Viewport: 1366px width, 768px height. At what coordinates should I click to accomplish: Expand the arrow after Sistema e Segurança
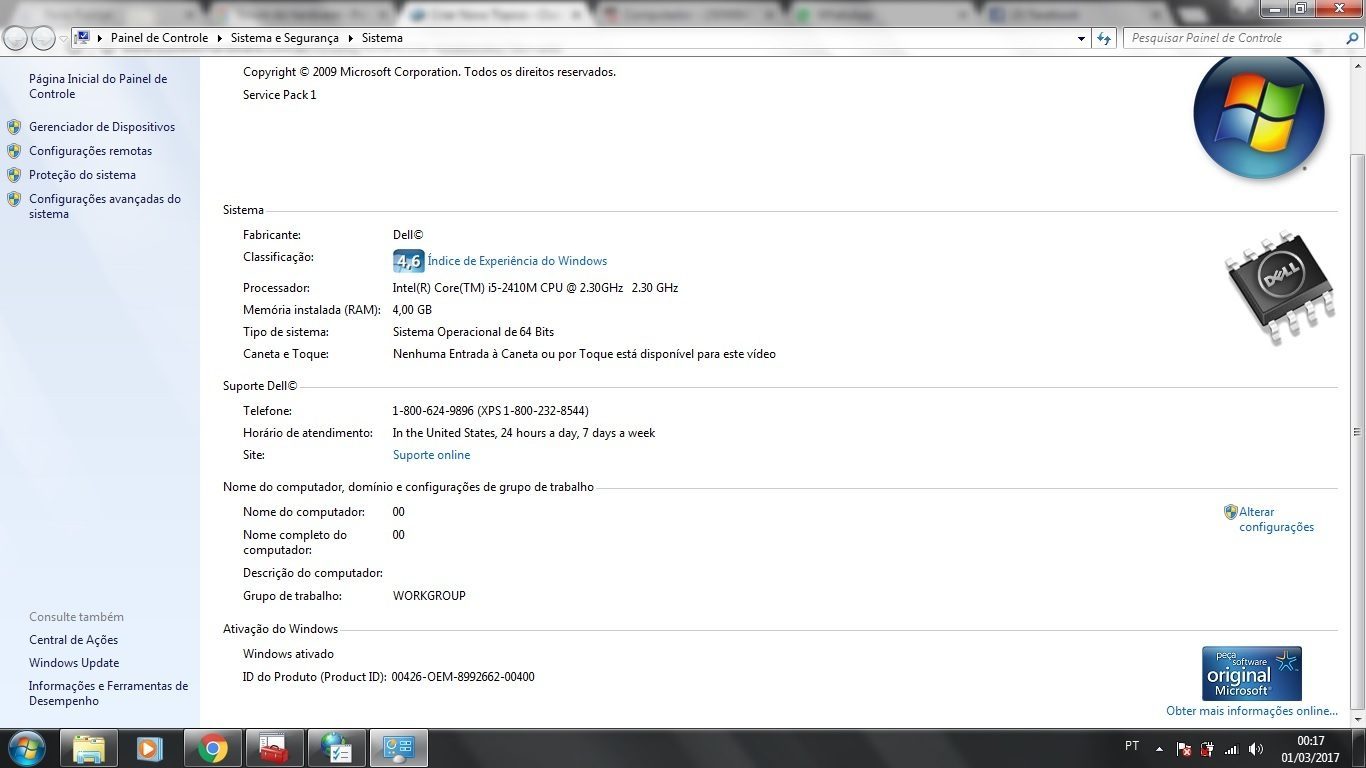coord(350,38)
